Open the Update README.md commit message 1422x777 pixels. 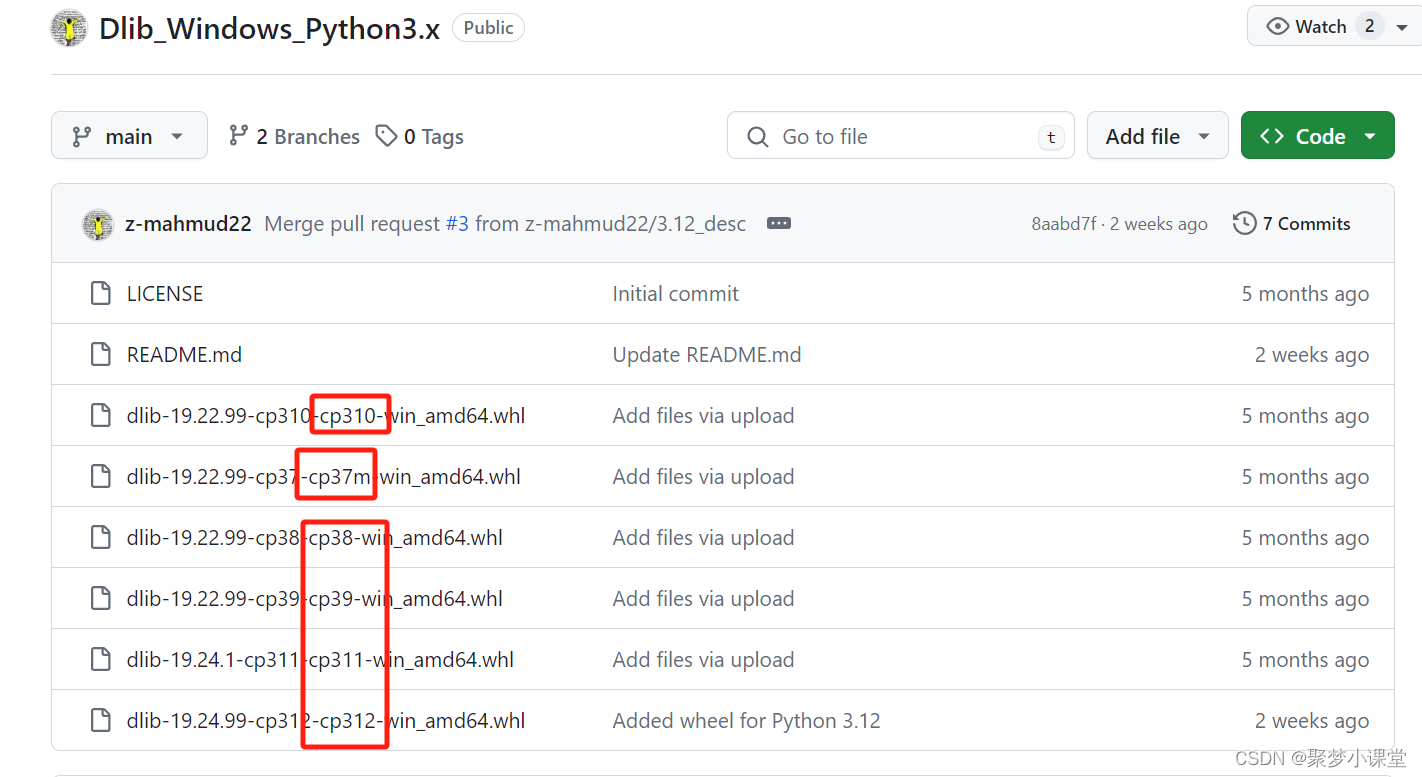[707, 354]
